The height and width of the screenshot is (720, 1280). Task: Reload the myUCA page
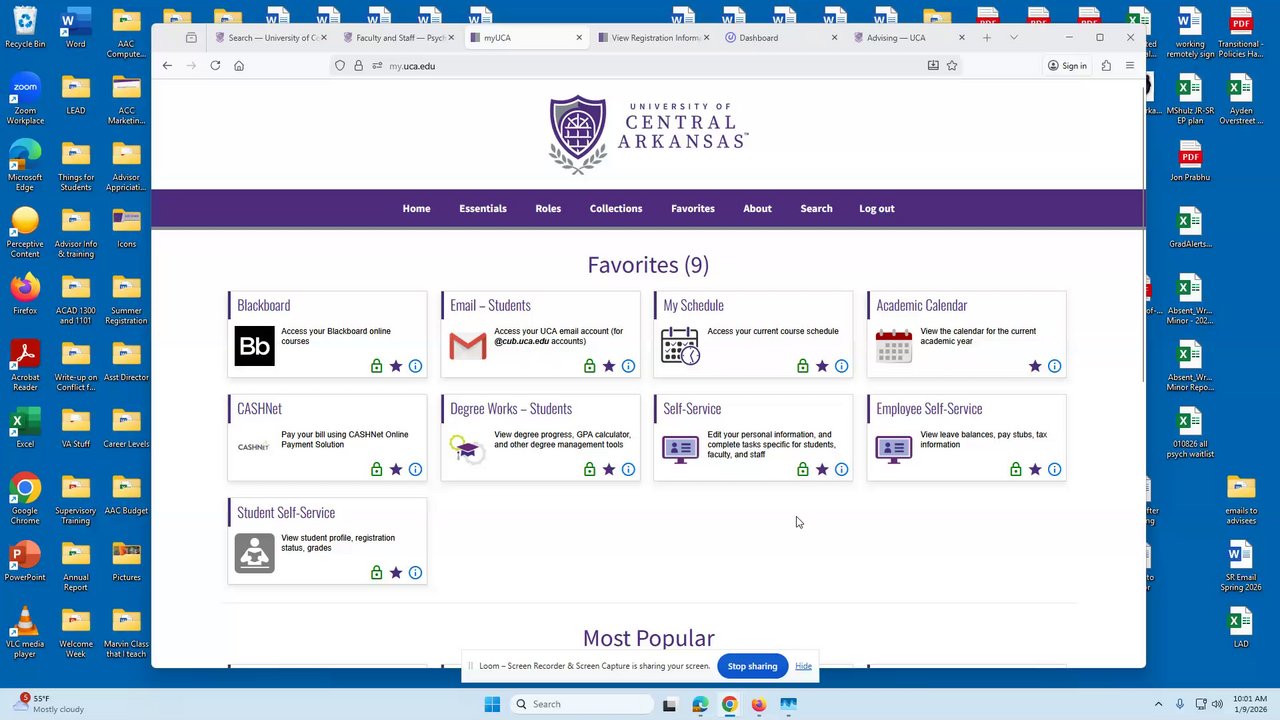pyautogui.click(x=215, y=66)
